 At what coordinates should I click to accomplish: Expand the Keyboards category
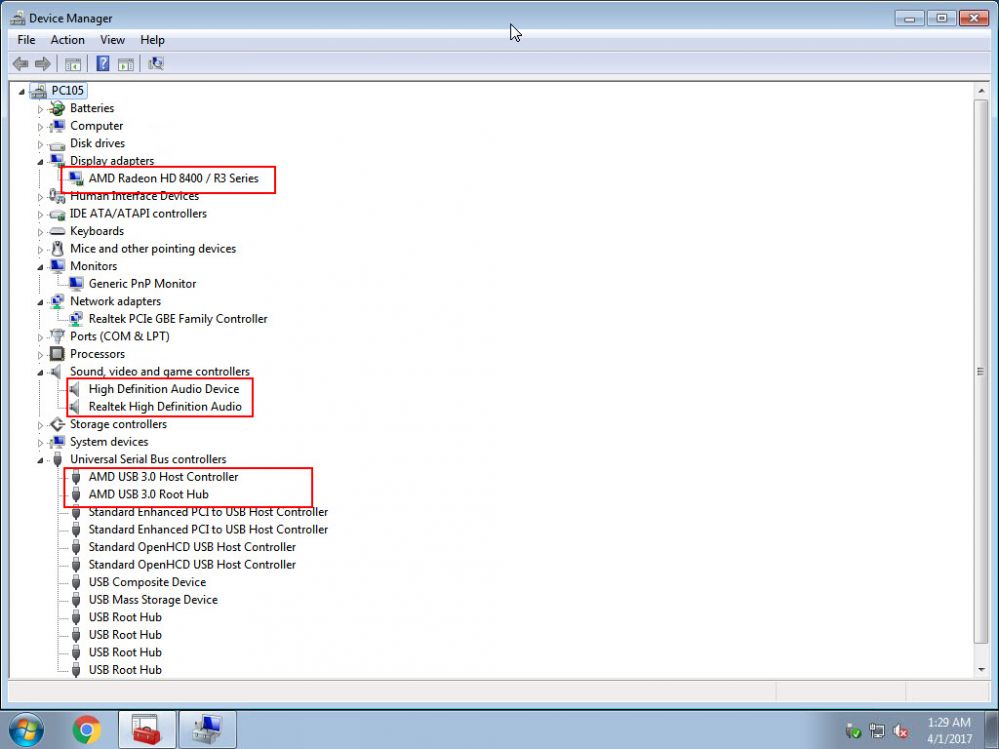click(40, 232)
